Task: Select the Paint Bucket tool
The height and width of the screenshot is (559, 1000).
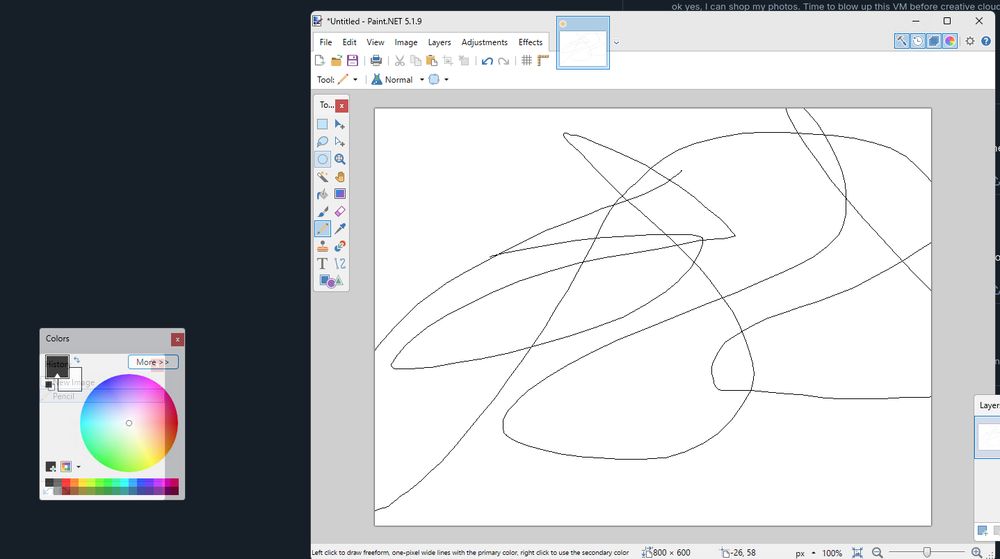Action: (x=322, y=194)
